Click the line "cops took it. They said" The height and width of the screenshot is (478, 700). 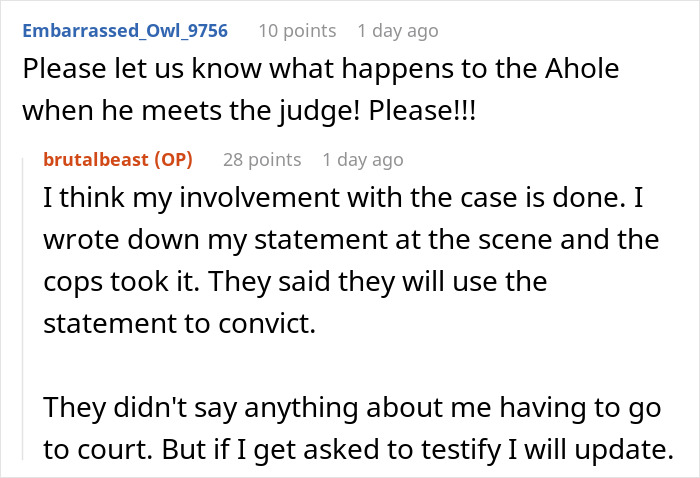click(295, 282)
